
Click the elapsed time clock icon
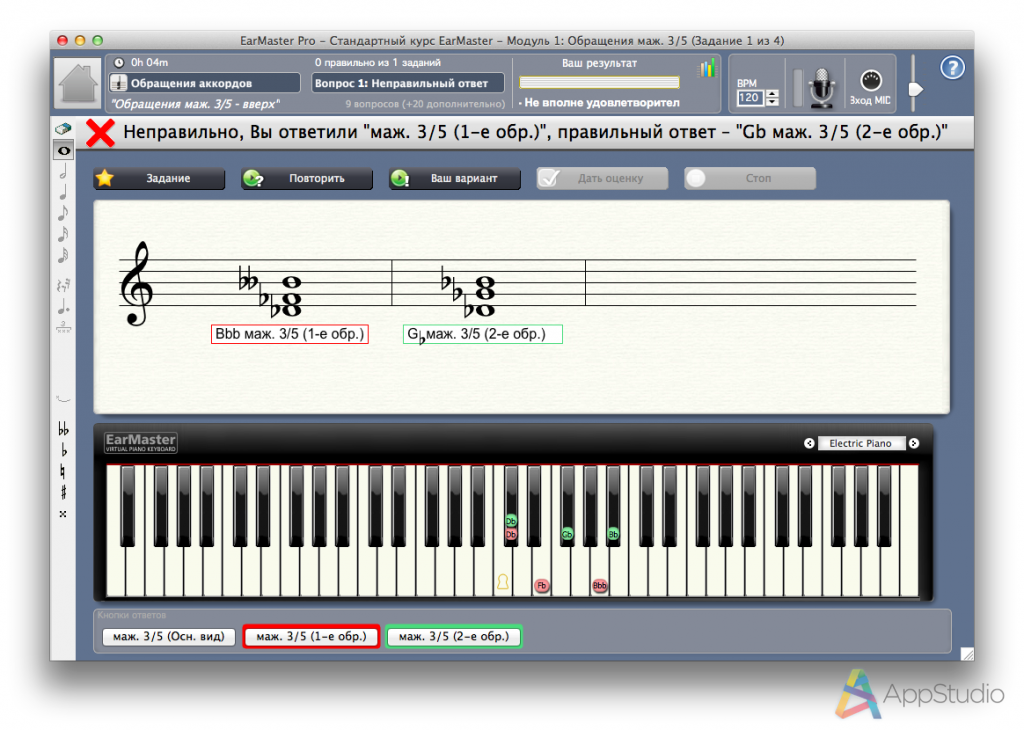pyautogui.click(x=119, y=63)
